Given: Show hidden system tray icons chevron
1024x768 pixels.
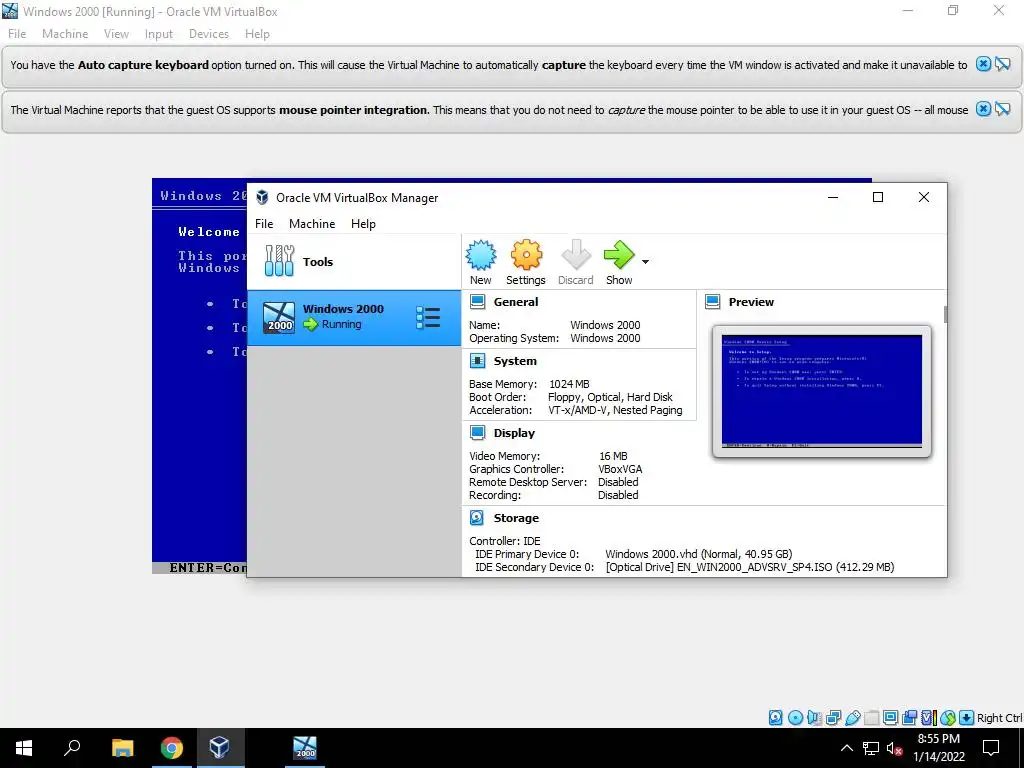Looking at the screenshot, I should [x=846, y=748].
